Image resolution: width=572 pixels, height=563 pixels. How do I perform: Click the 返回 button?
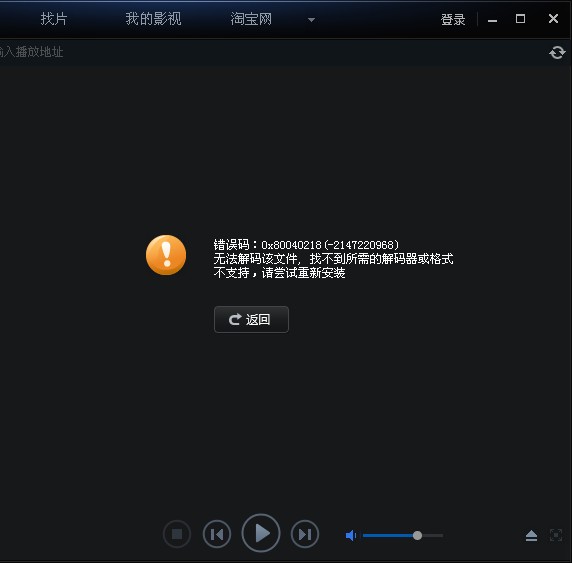tap(251, 319)
